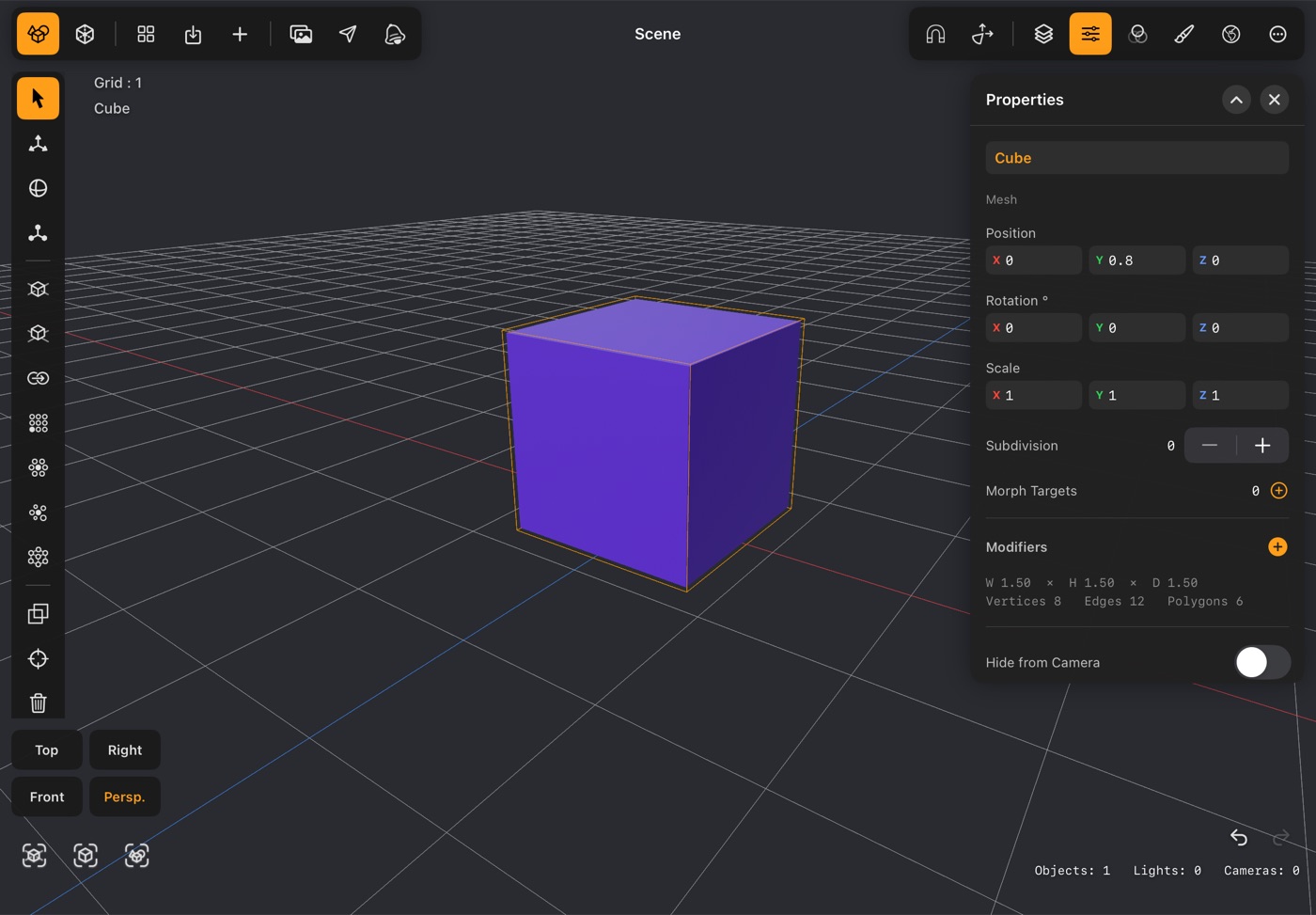
Task: Click the crosshair target tool in sidebar
Action: [38, 658]
